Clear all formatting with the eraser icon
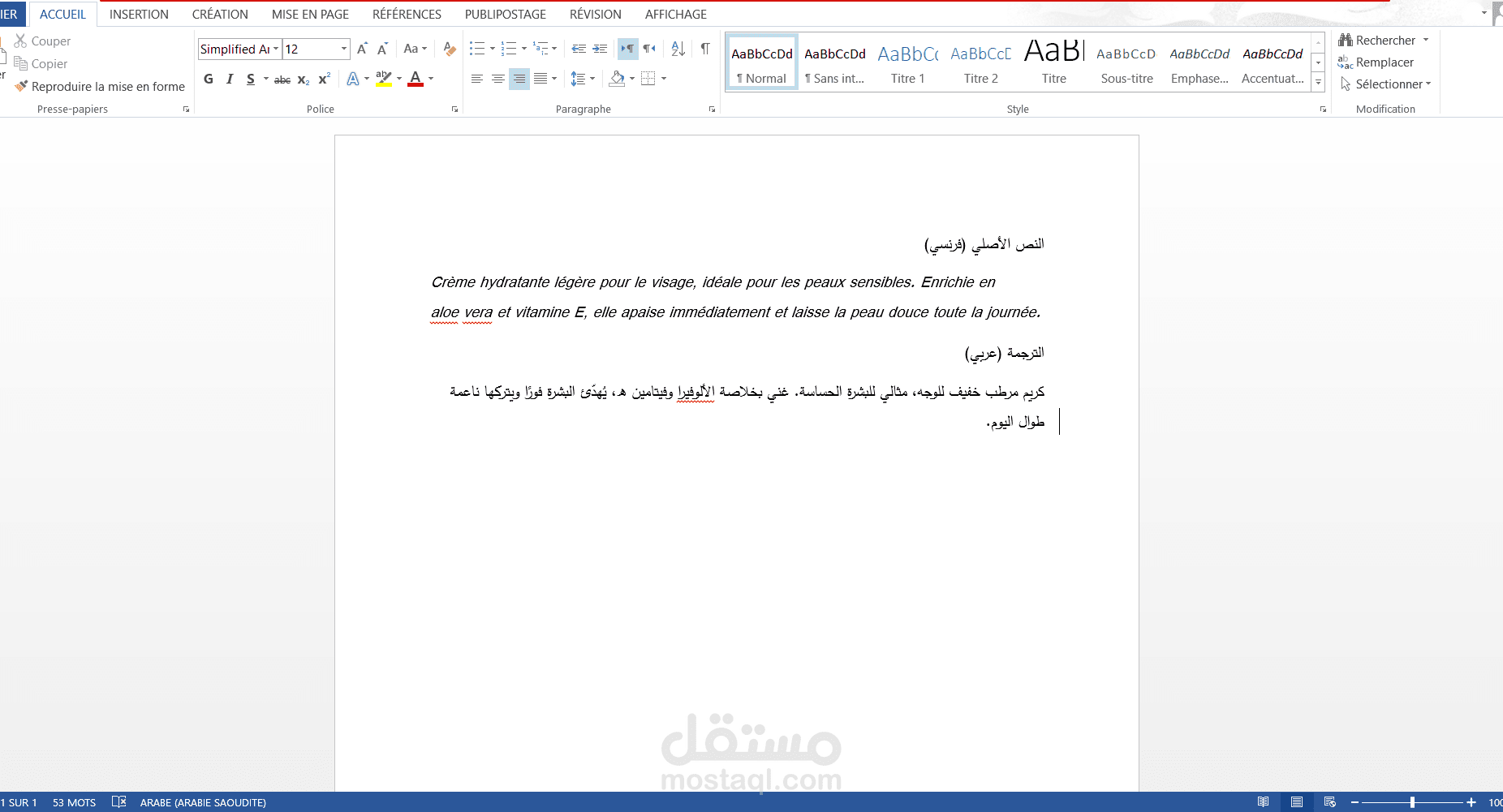The width and height of the screenshot is (1503, 812). [450, 49]
